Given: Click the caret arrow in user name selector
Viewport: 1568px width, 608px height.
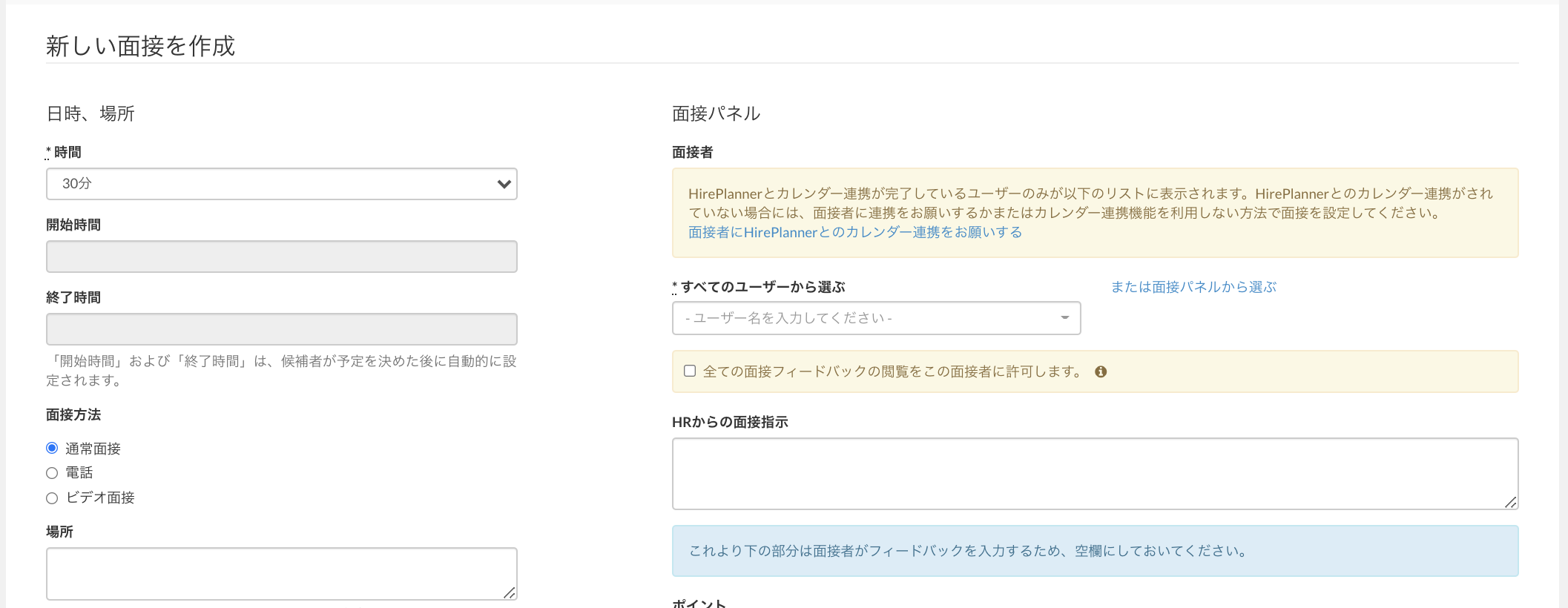Looking at the screenshot, I should 1064,318.
